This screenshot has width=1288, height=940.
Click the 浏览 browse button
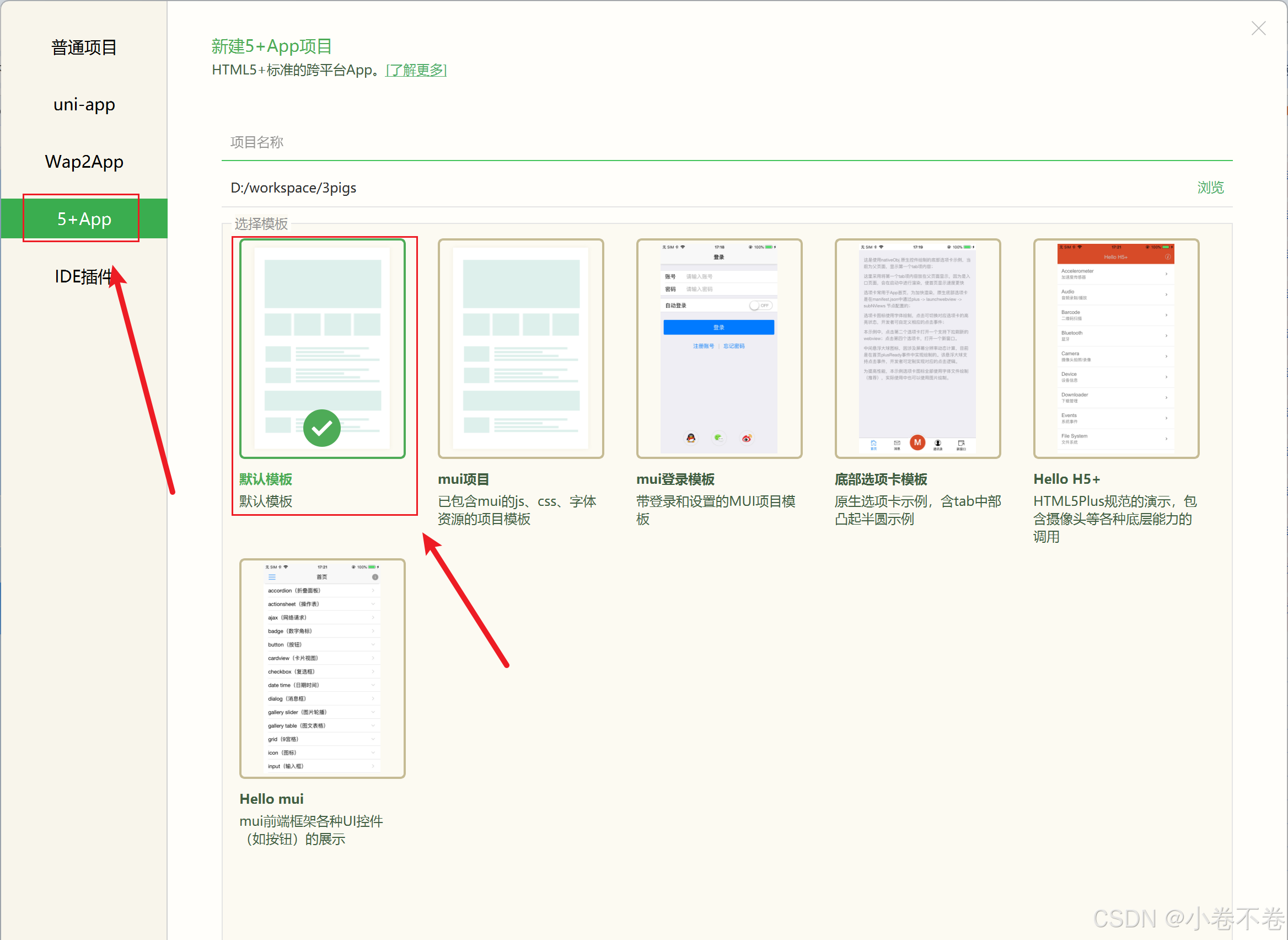[x=1210, y=188]
